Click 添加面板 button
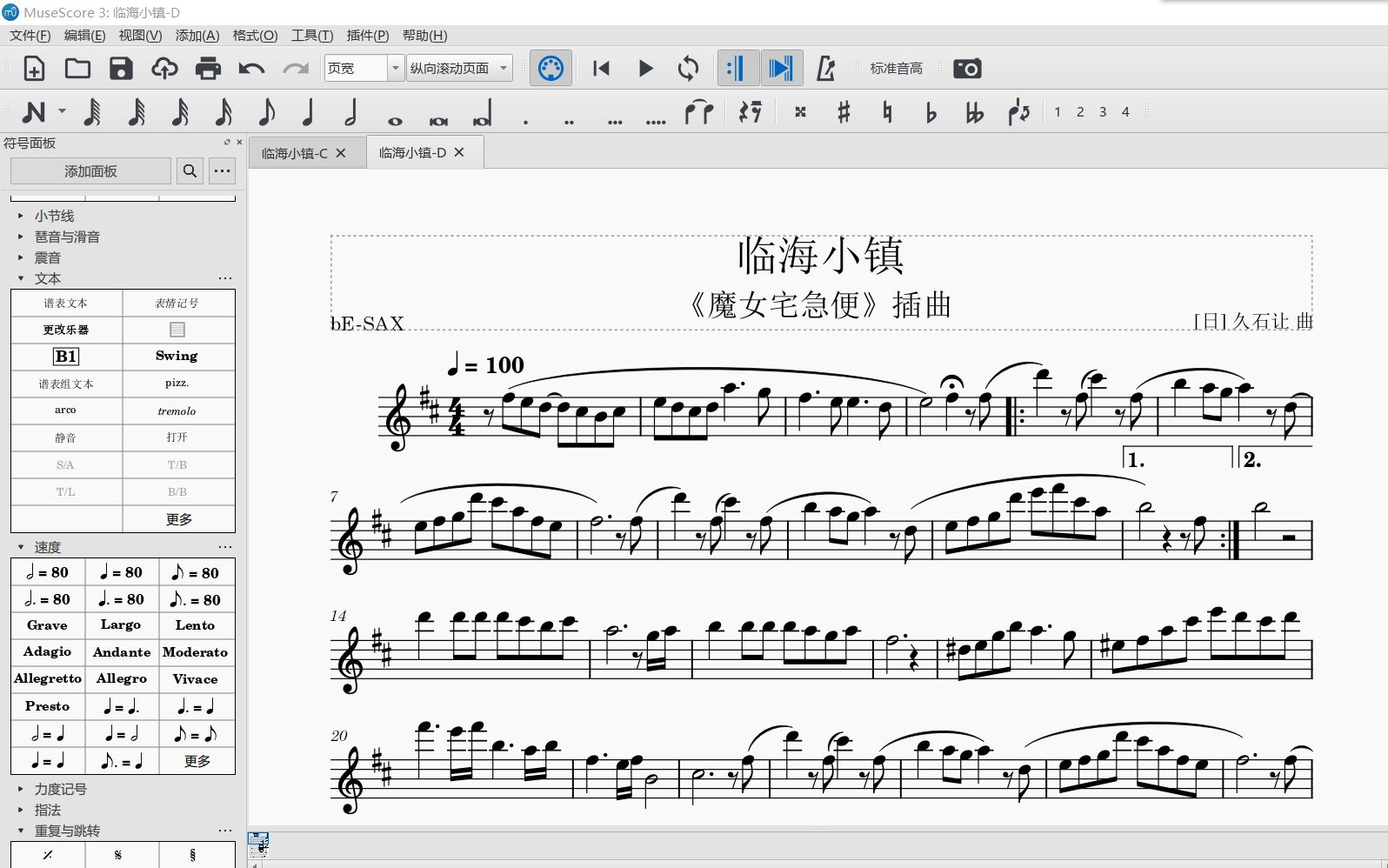 coord(90,171)
